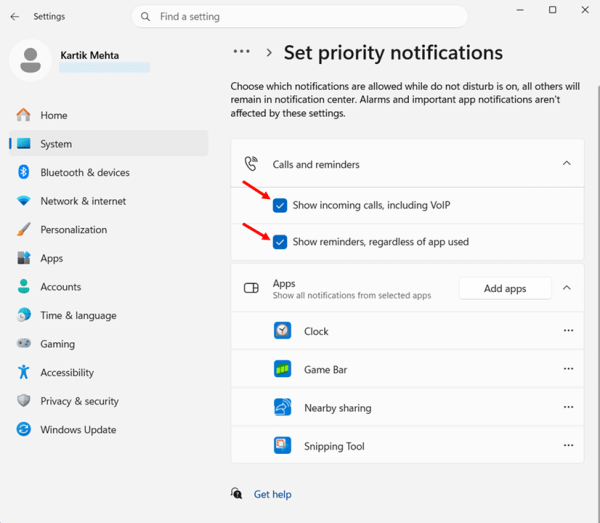Click the Home house icon

[x=23, y=115]
